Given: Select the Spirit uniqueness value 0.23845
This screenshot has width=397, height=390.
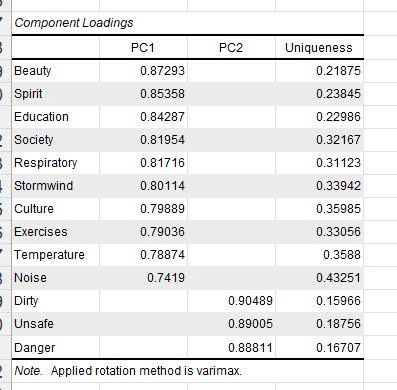Looking at the screenshot, I should point(319,94).
